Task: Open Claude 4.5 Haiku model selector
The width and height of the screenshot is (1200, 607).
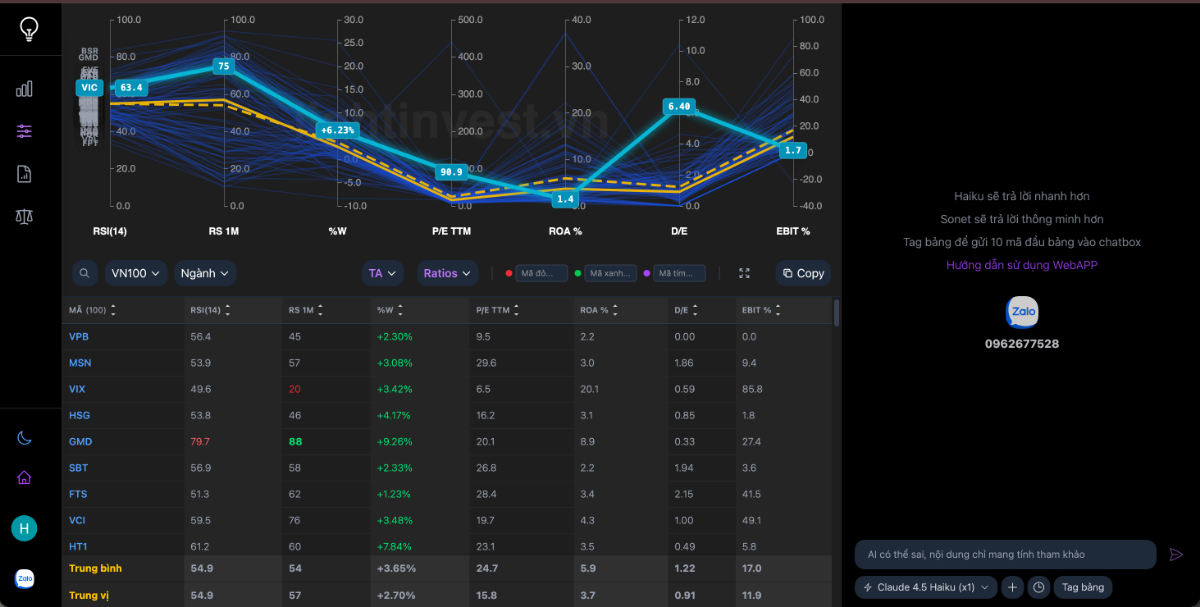Action: coord(925,587)
